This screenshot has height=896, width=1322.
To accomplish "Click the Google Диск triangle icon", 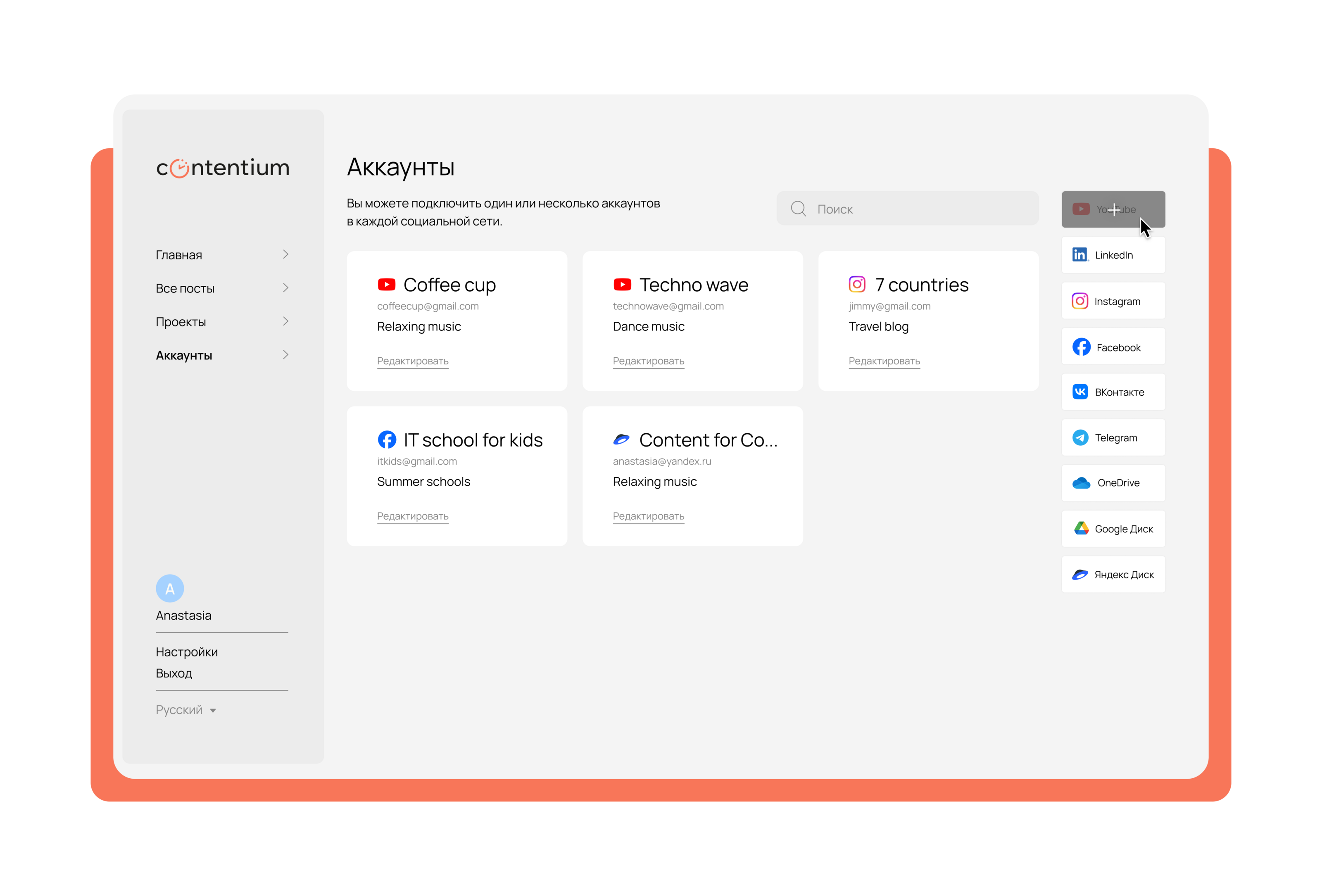I will pos(1081,528).
